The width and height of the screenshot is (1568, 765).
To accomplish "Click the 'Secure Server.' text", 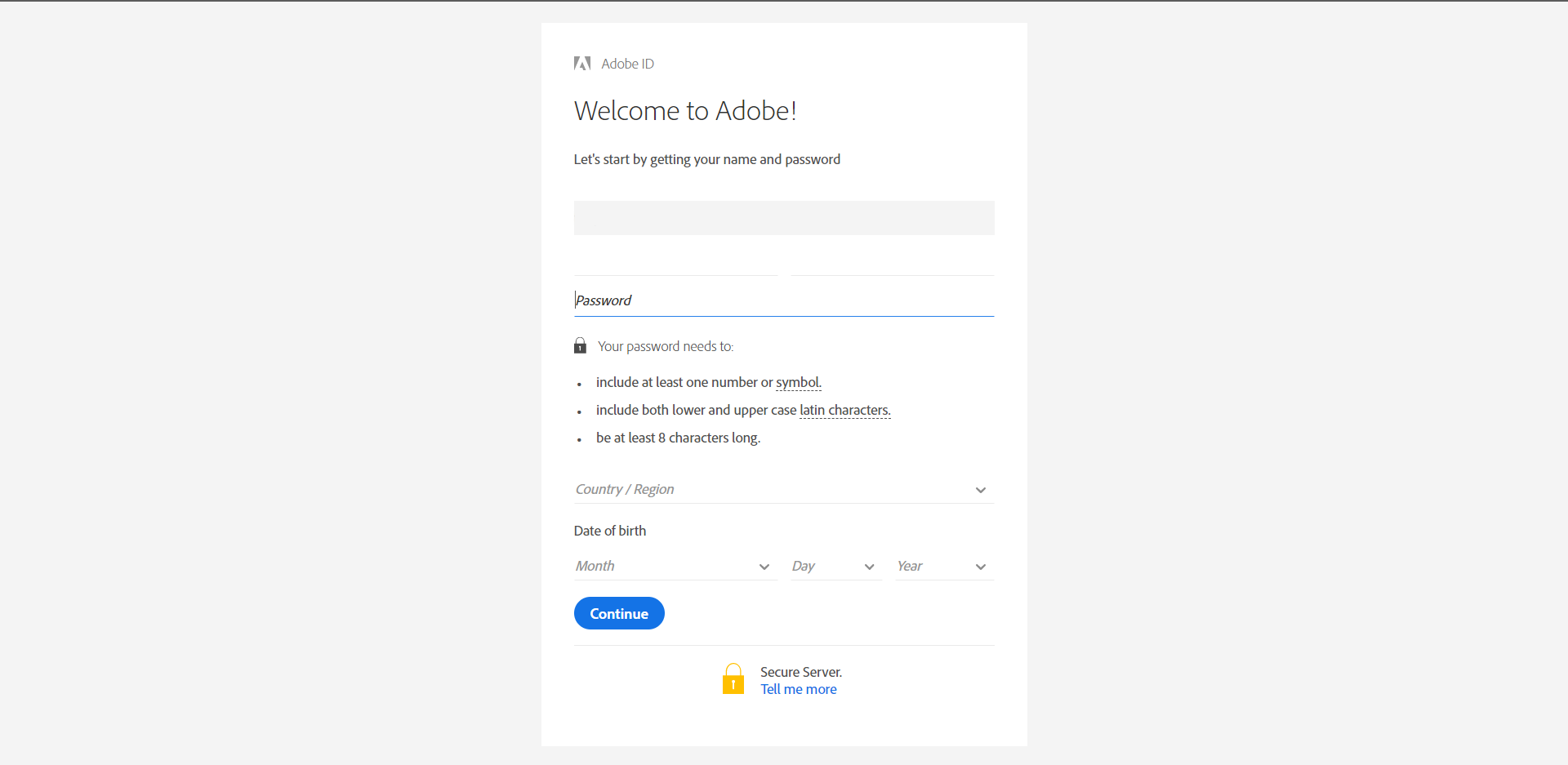I will tap(801, 672).
